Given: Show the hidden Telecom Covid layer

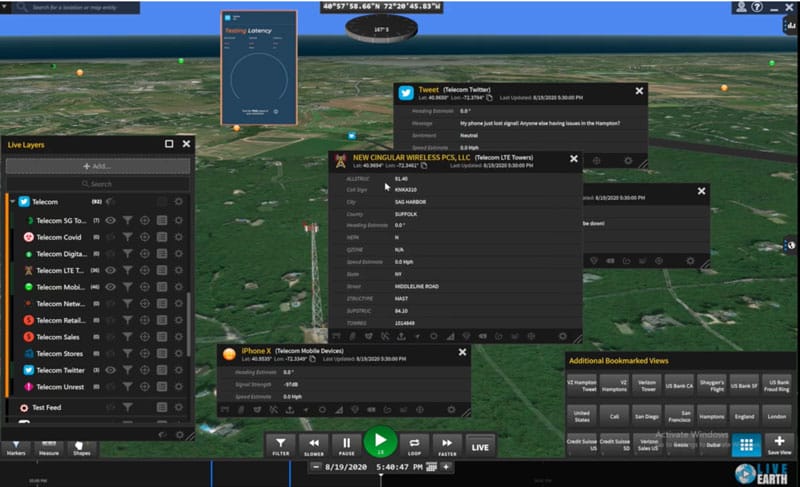Looking at the screenshot, I should tap(110, 237).
